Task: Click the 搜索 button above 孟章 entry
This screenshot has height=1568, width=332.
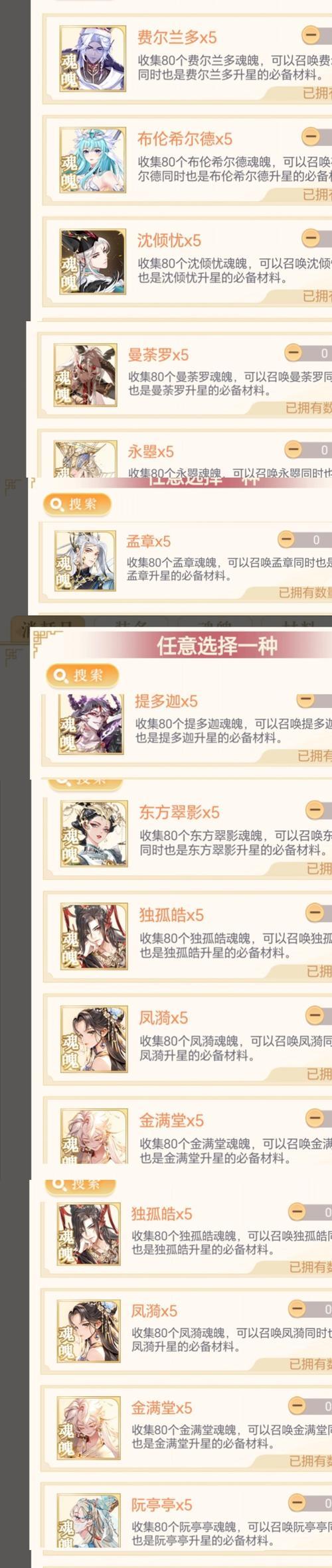Action: tap(76, 504)
